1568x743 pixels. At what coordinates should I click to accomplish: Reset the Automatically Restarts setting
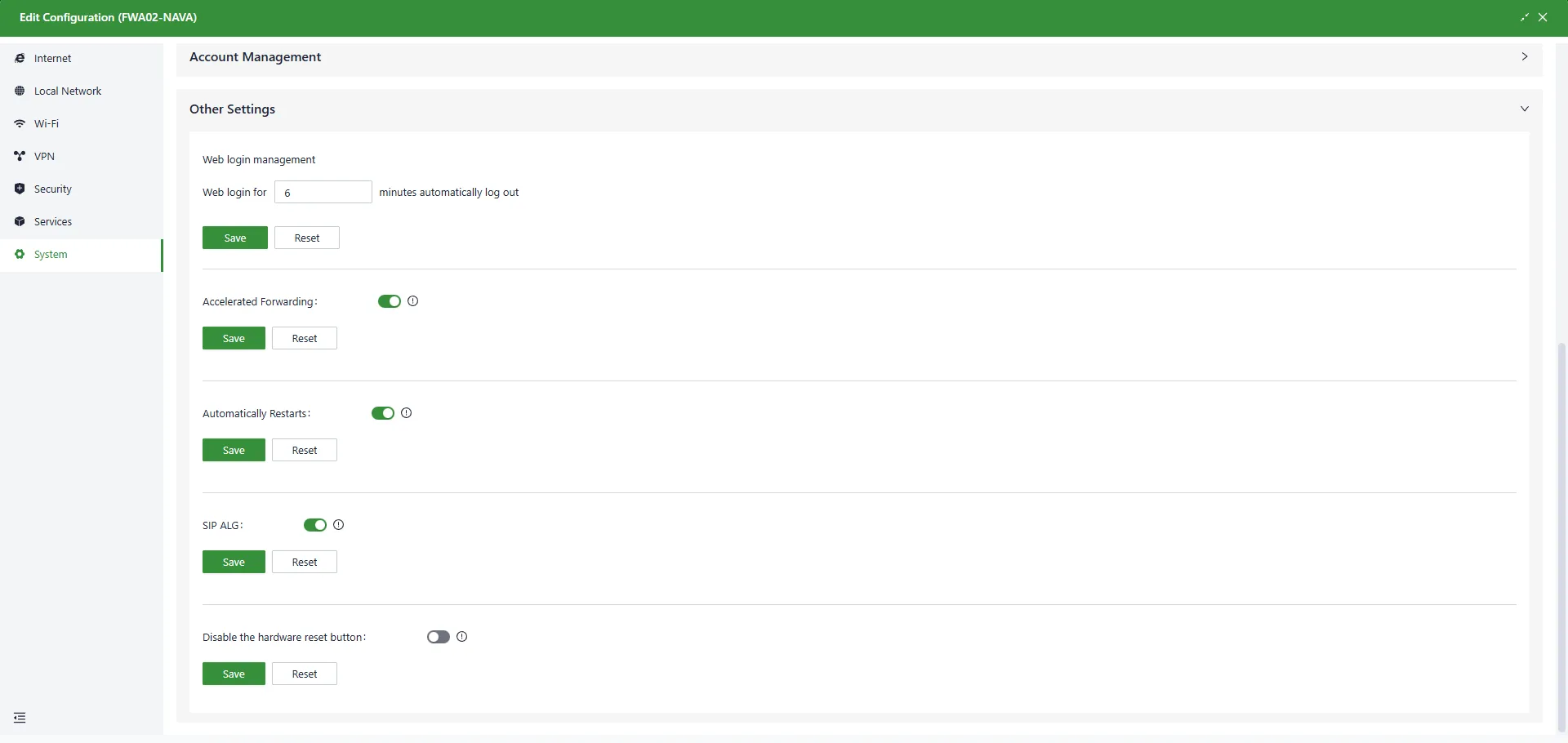click(305, 450)
